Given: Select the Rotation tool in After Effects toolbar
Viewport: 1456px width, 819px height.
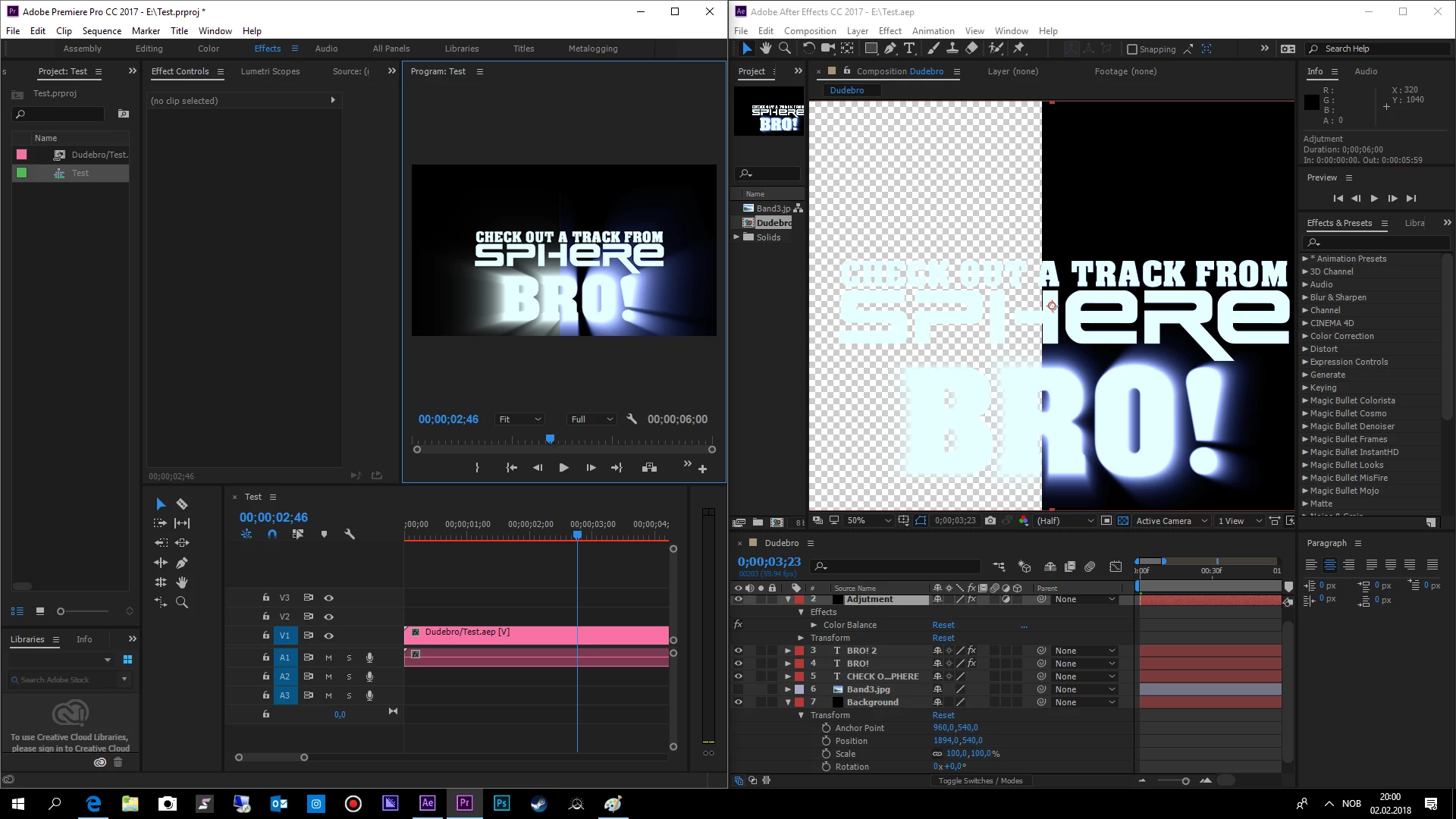Looking at the screenshot, I should pos(808,49).
